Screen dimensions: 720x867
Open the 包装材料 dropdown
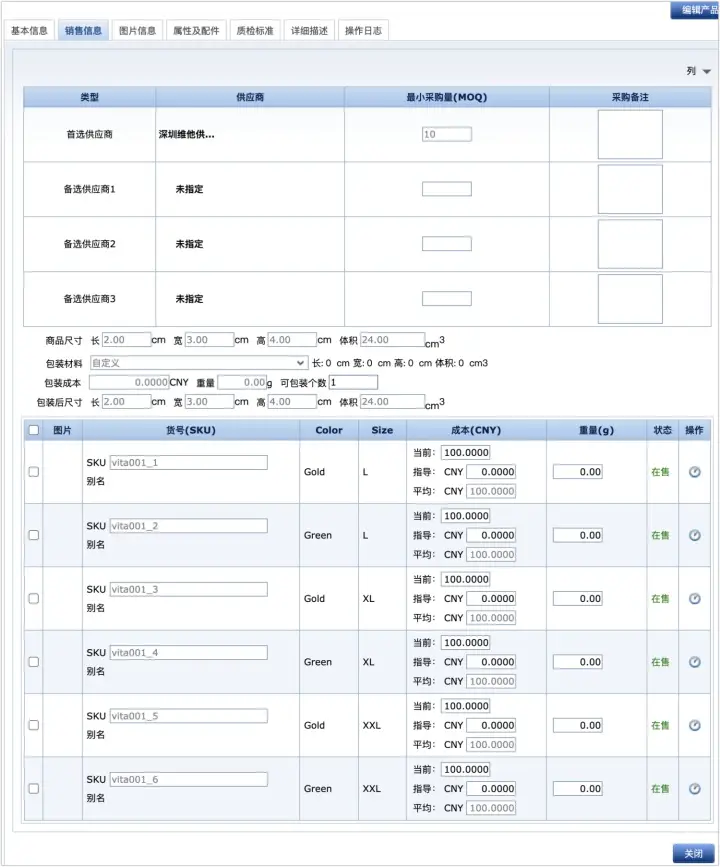tap(198, 363)
